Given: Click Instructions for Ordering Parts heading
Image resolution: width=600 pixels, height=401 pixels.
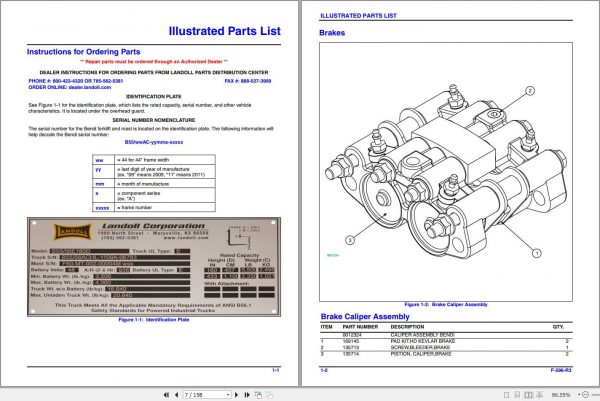Looking at the screenshot, I should 83,52.
